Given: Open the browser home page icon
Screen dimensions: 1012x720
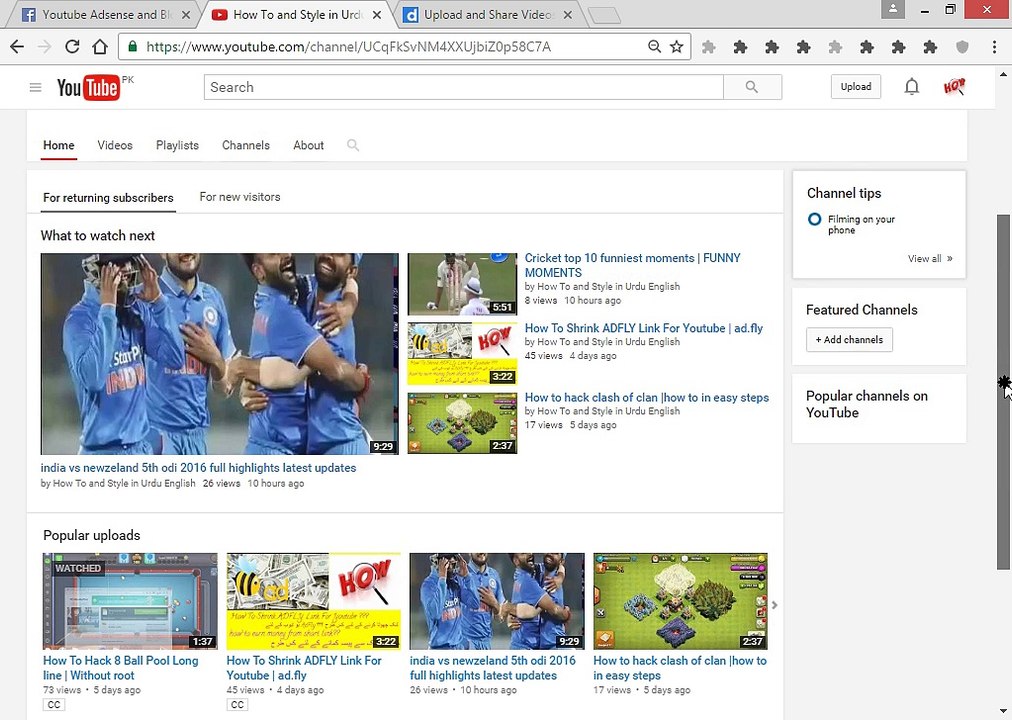Looking at the screenshot, I should pos(99,46).
